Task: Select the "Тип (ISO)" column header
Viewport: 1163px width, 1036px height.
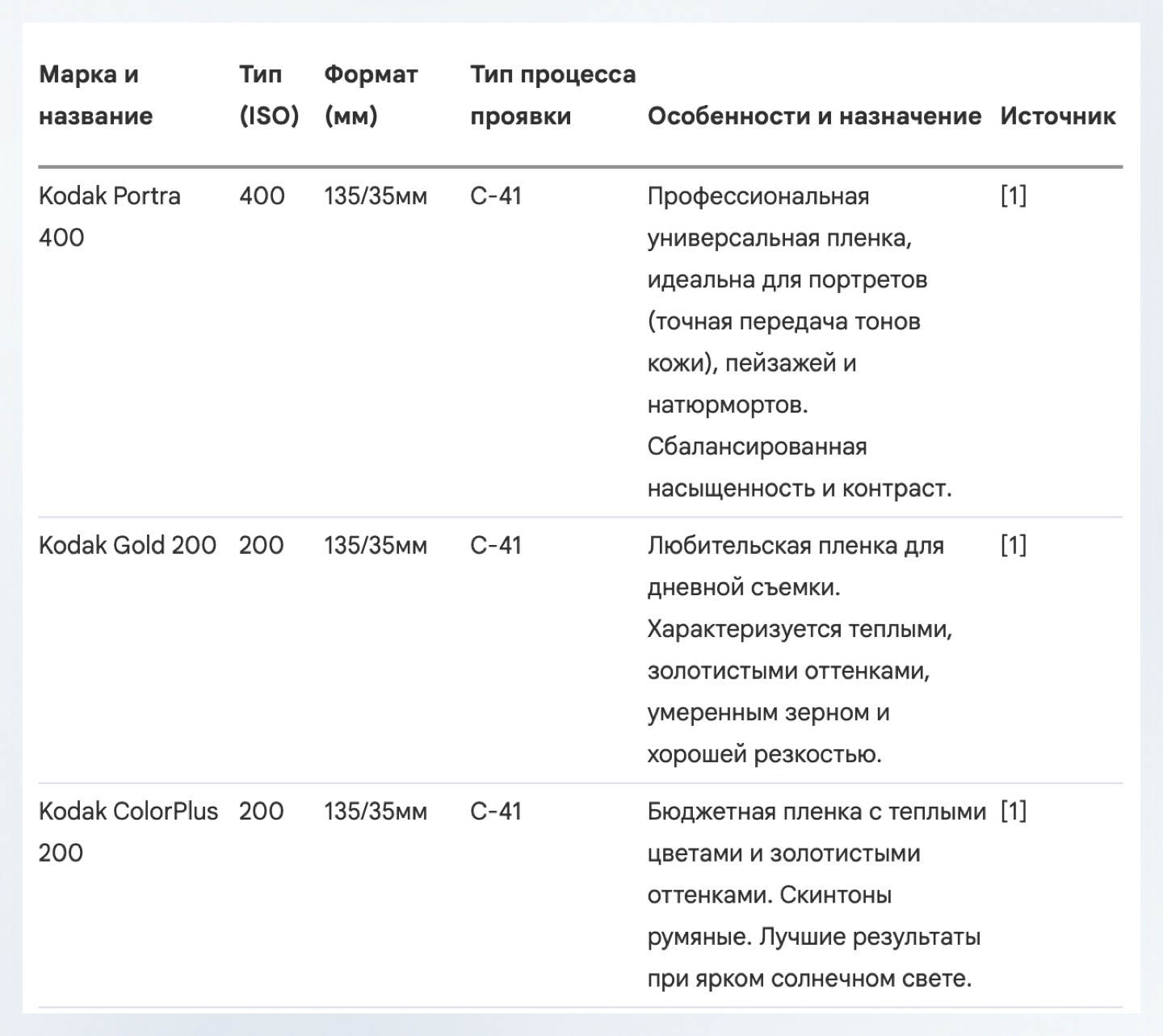Action: pos(269,95)
